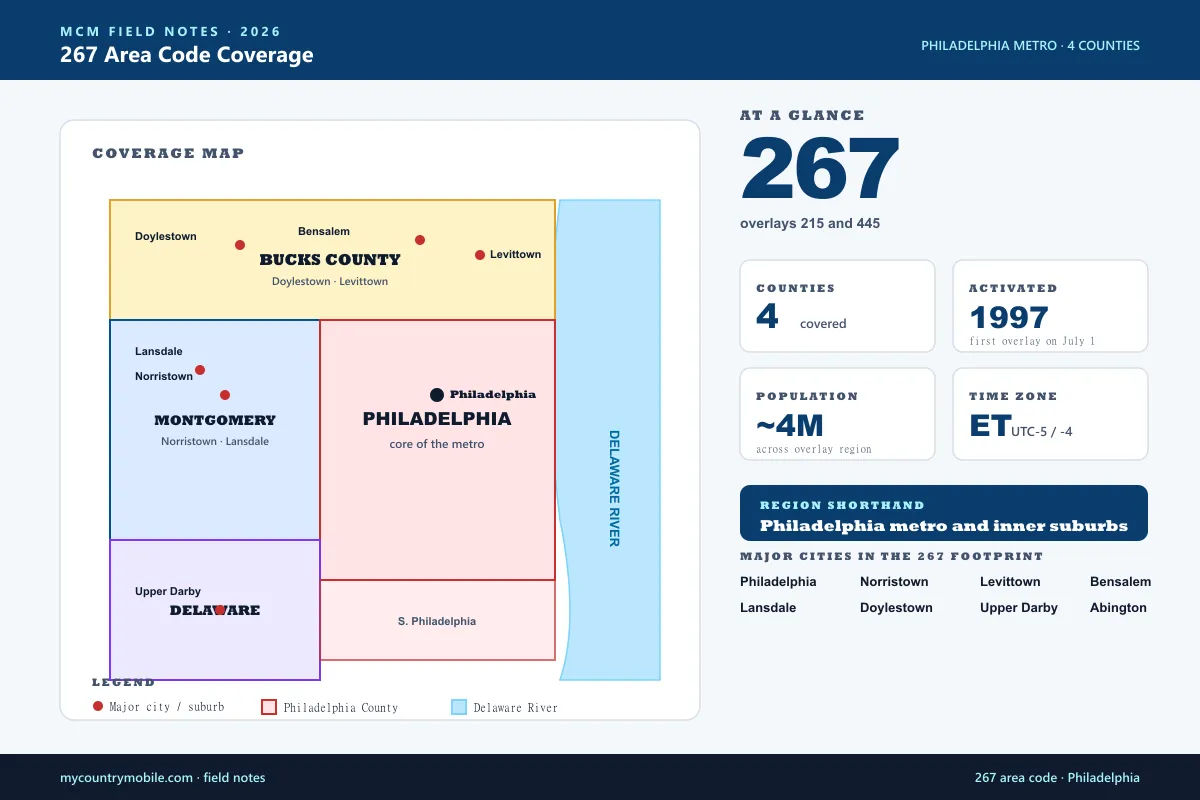This screenshot has height=800, width=1200.
Task: Click the LEGEND heading
Action: (x=124, y=682)
